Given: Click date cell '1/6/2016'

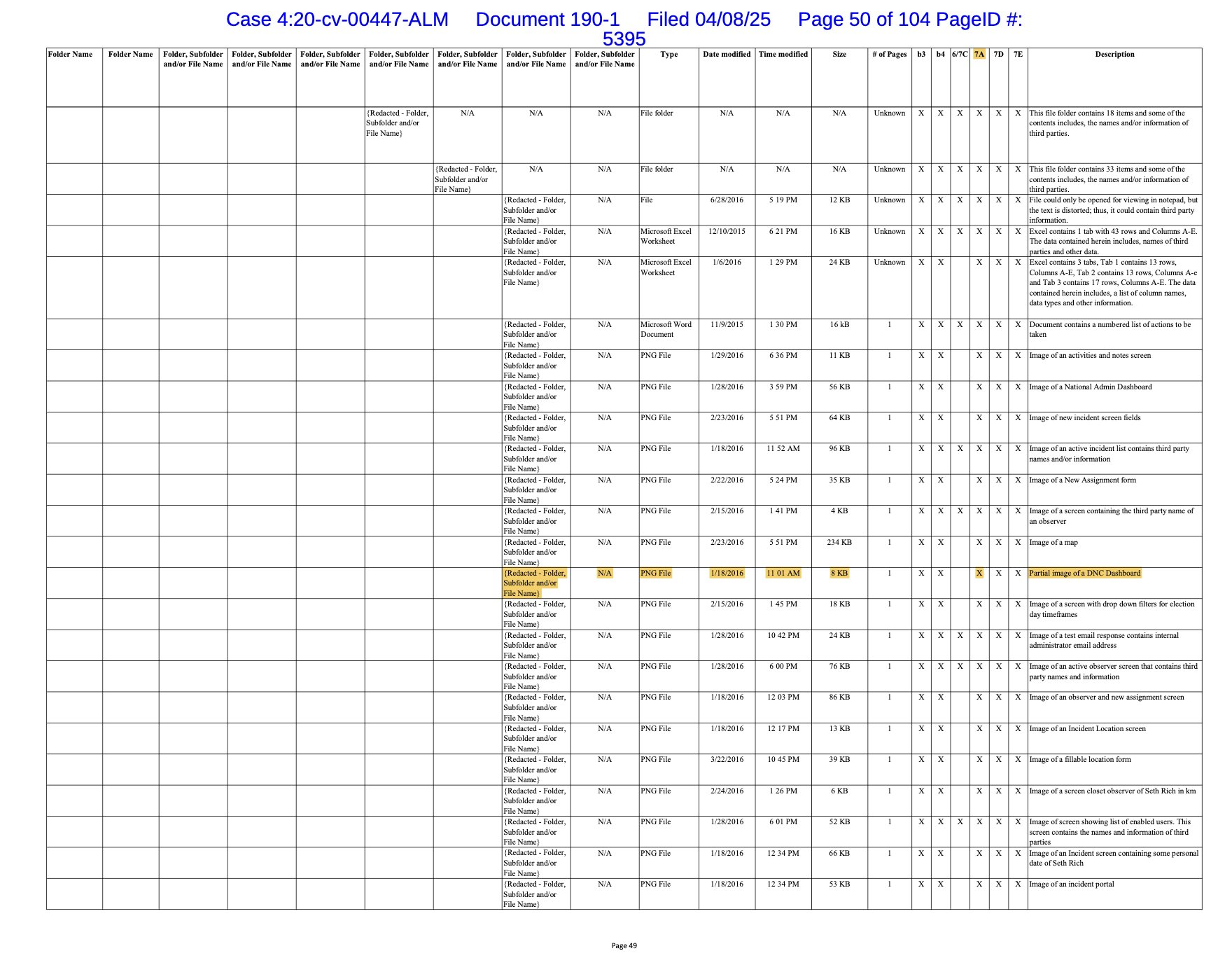Looking at the screenshot, I should 727,263.
